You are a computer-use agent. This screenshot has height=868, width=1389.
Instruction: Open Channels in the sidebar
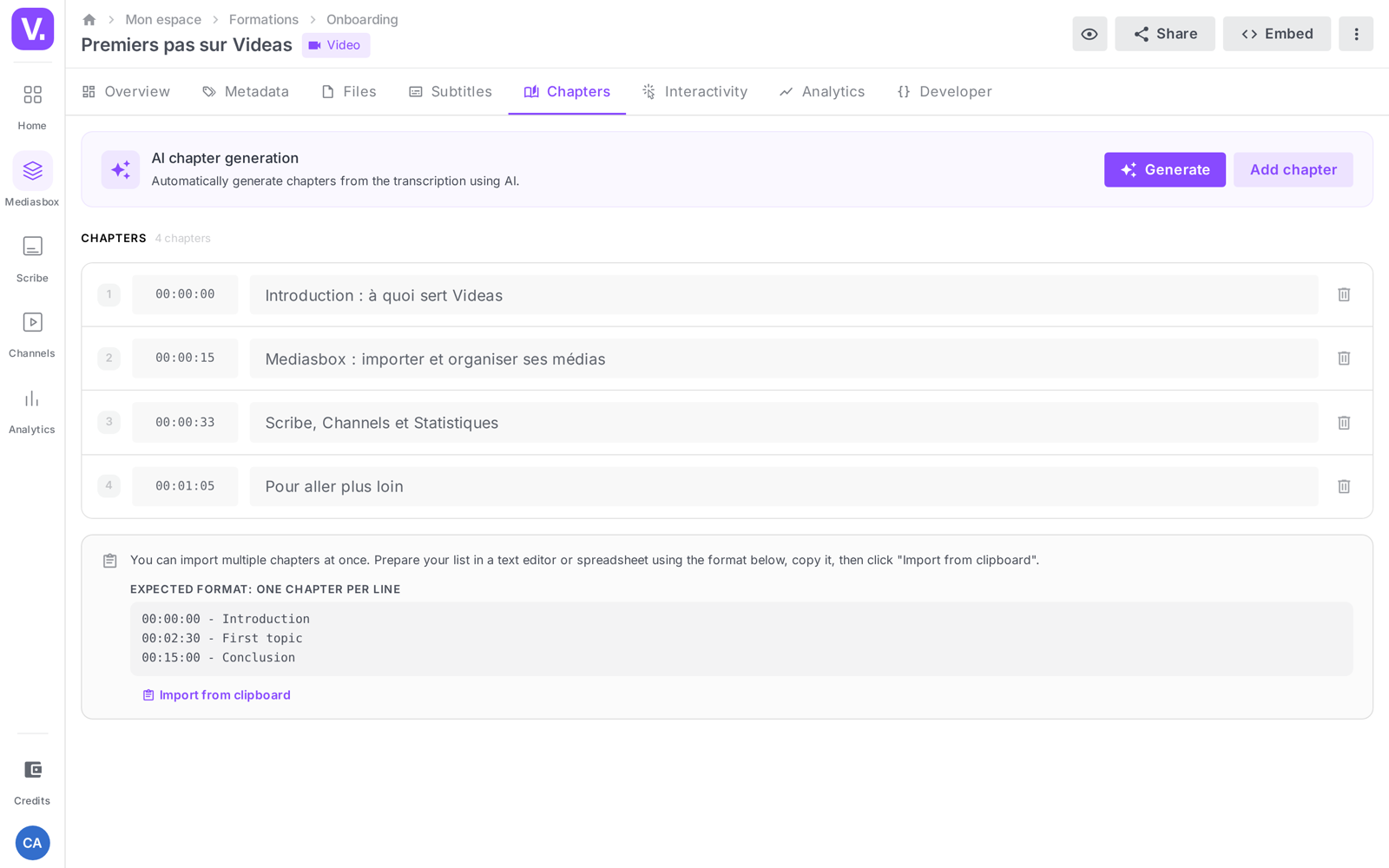point(32,334)
